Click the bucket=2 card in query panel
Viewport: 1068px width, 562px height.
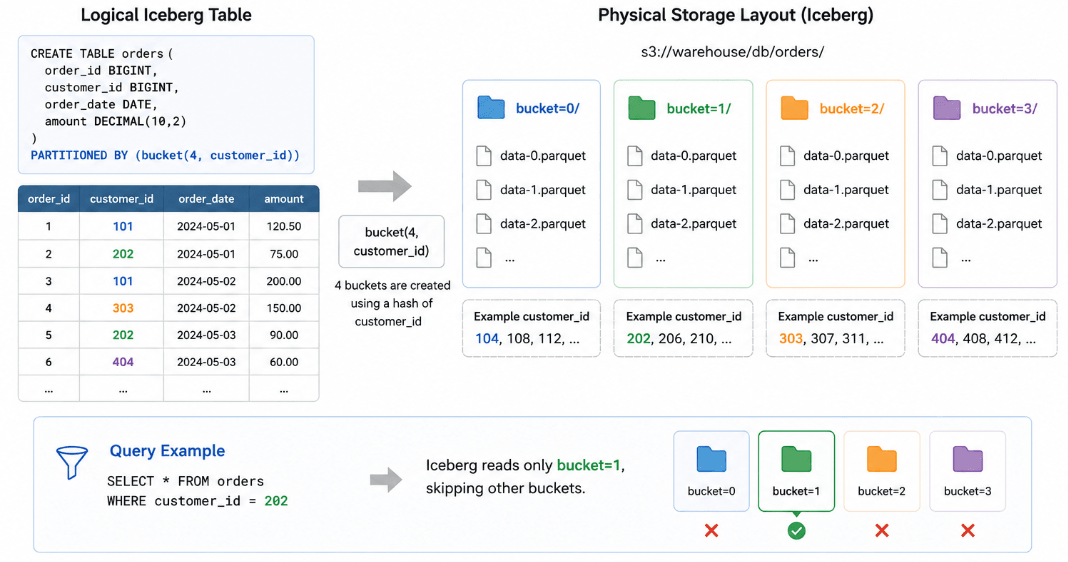click(x=881, y=471)
